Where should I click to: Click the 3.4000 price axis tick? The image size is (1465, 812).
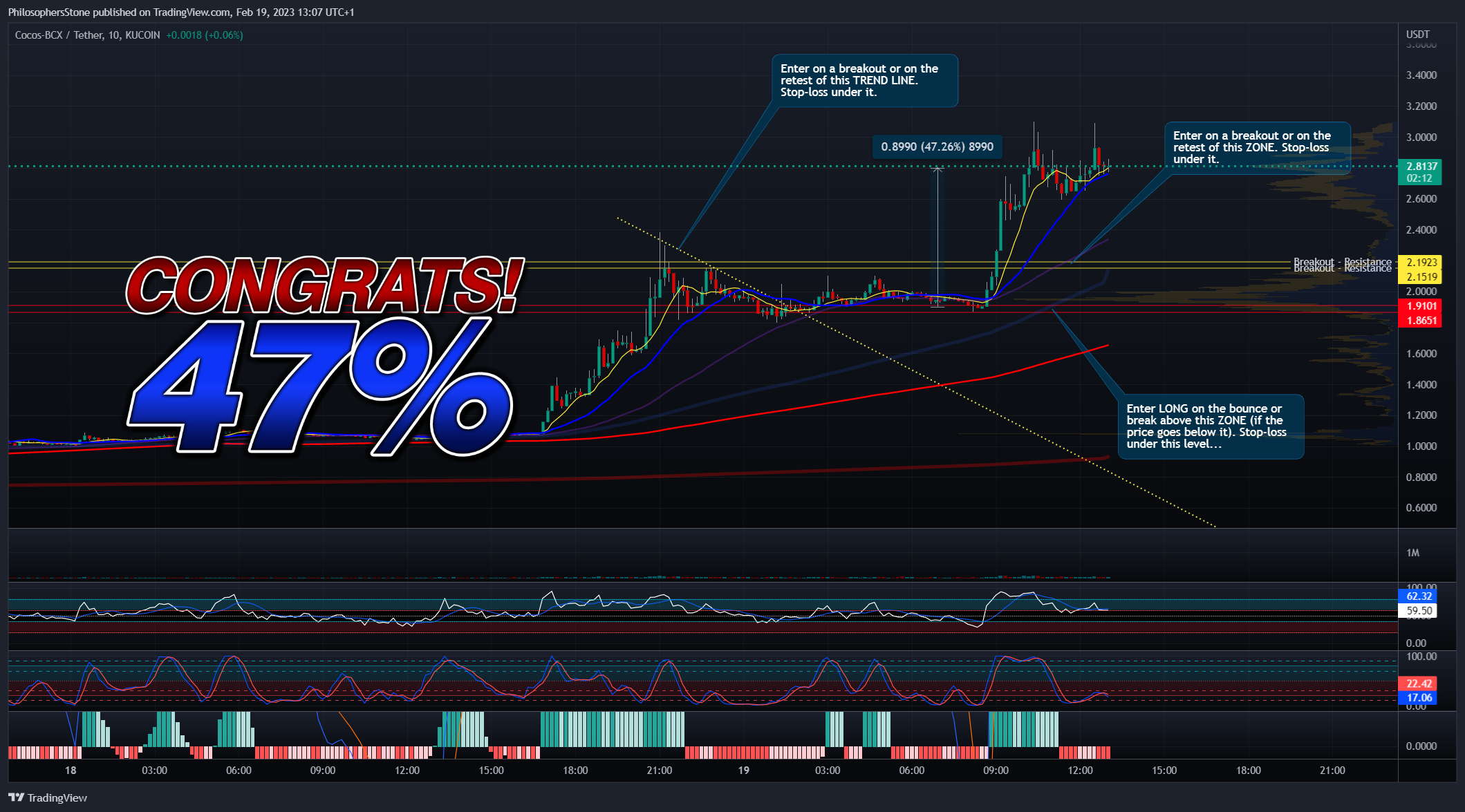click(1421, 75)
